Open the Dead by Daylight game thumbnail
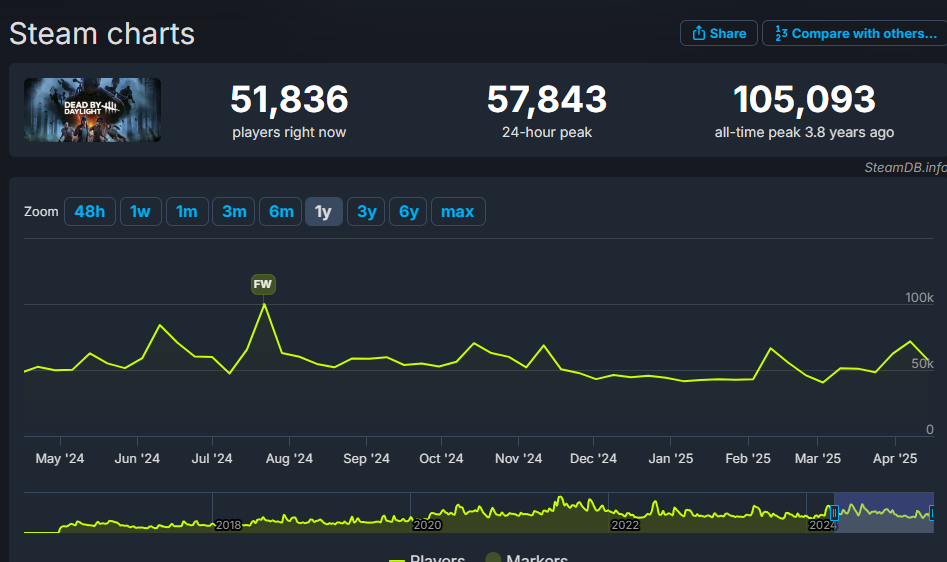947x562 pixels. pyautogui.click(x=92, y=110)
